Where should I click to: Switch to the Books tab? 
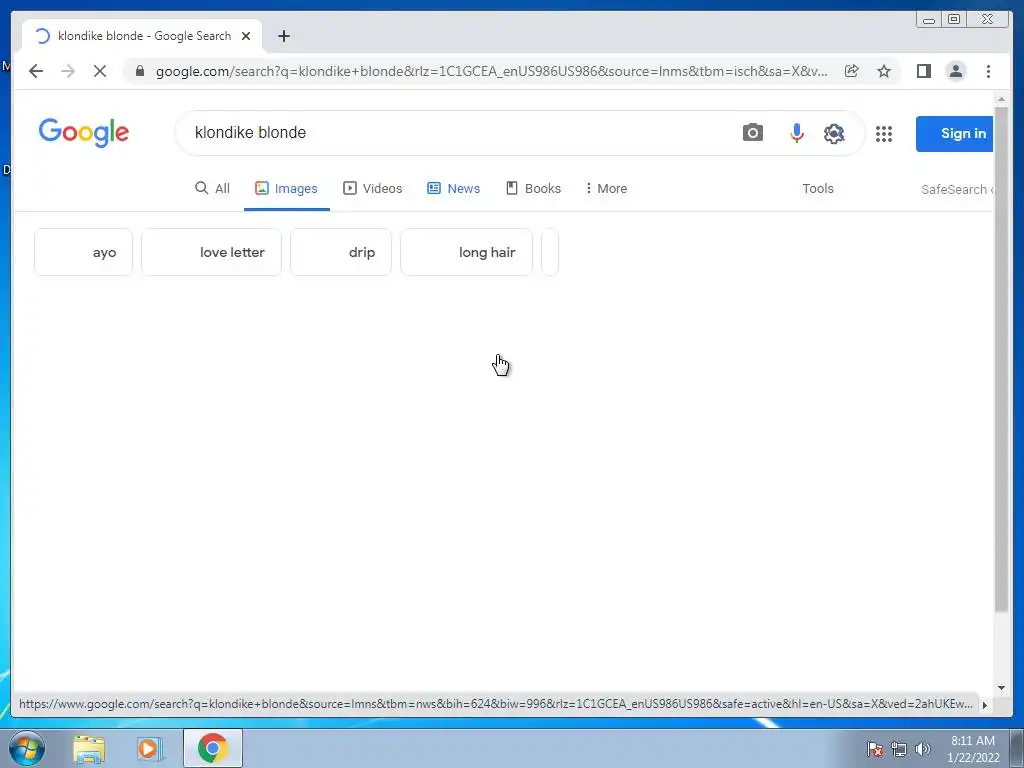[x=534, y=189]
